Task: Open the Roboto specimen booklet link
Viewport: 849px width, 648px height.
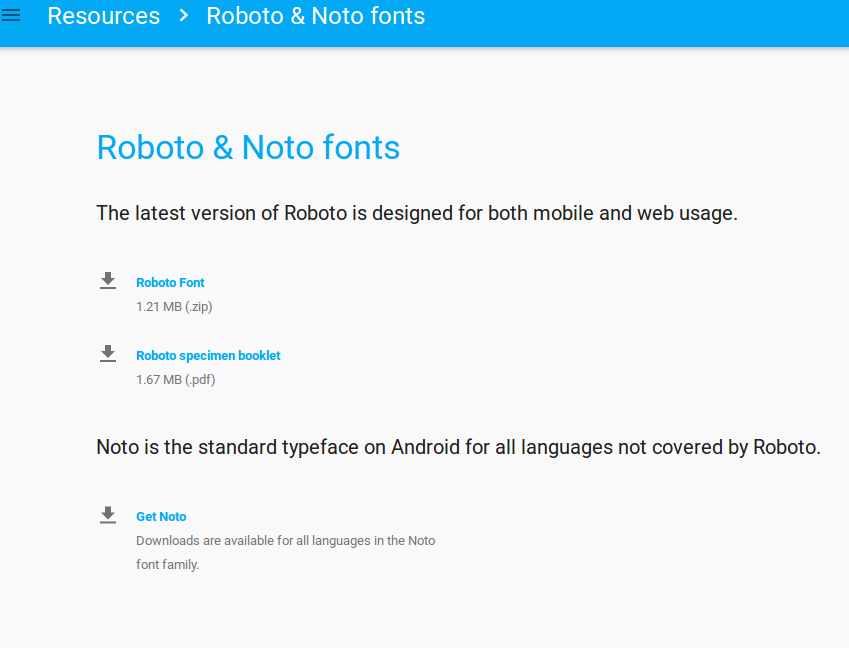Action: (x=208, y=356)
